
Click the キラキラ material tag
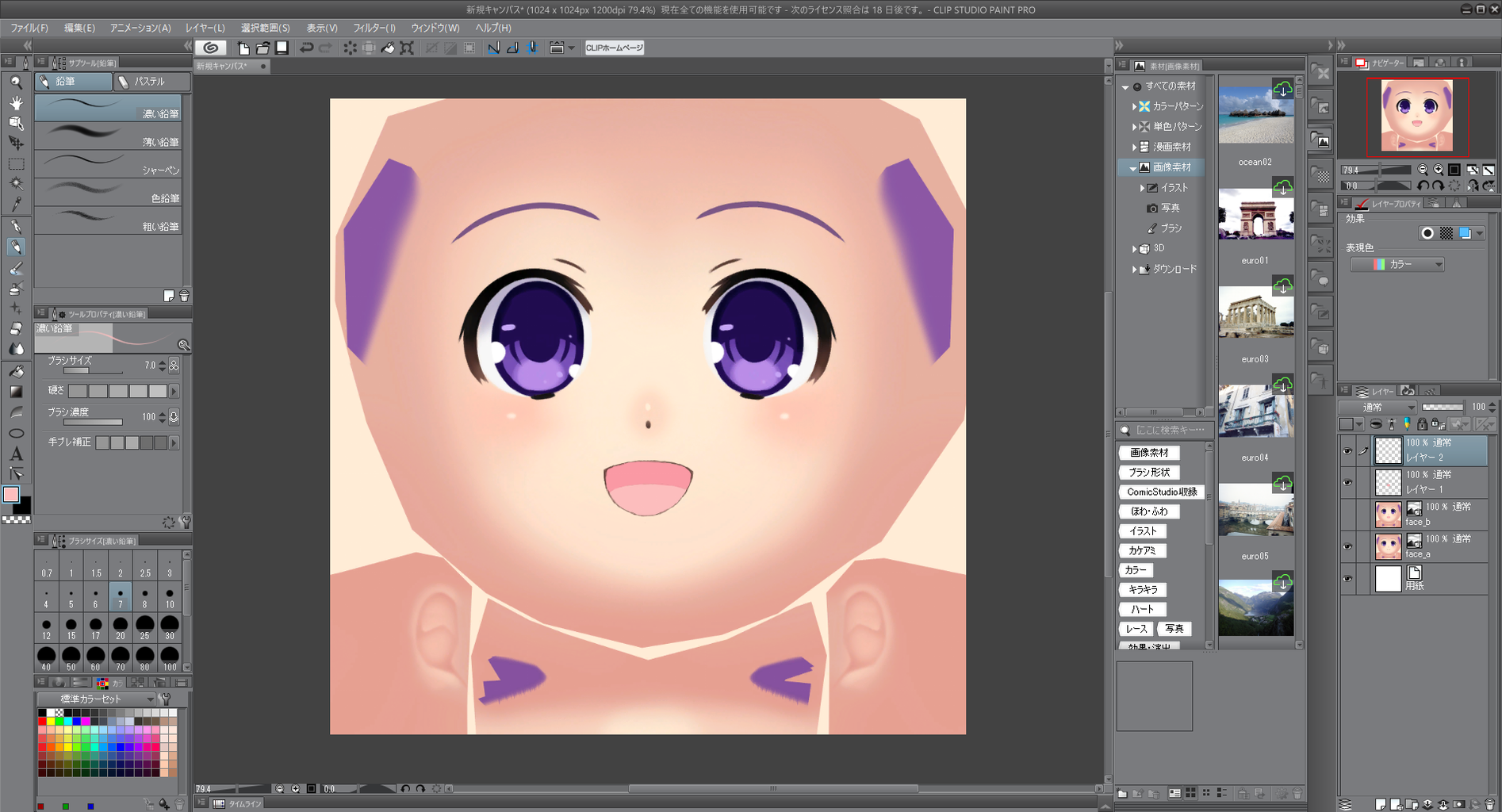point(1143,590)
